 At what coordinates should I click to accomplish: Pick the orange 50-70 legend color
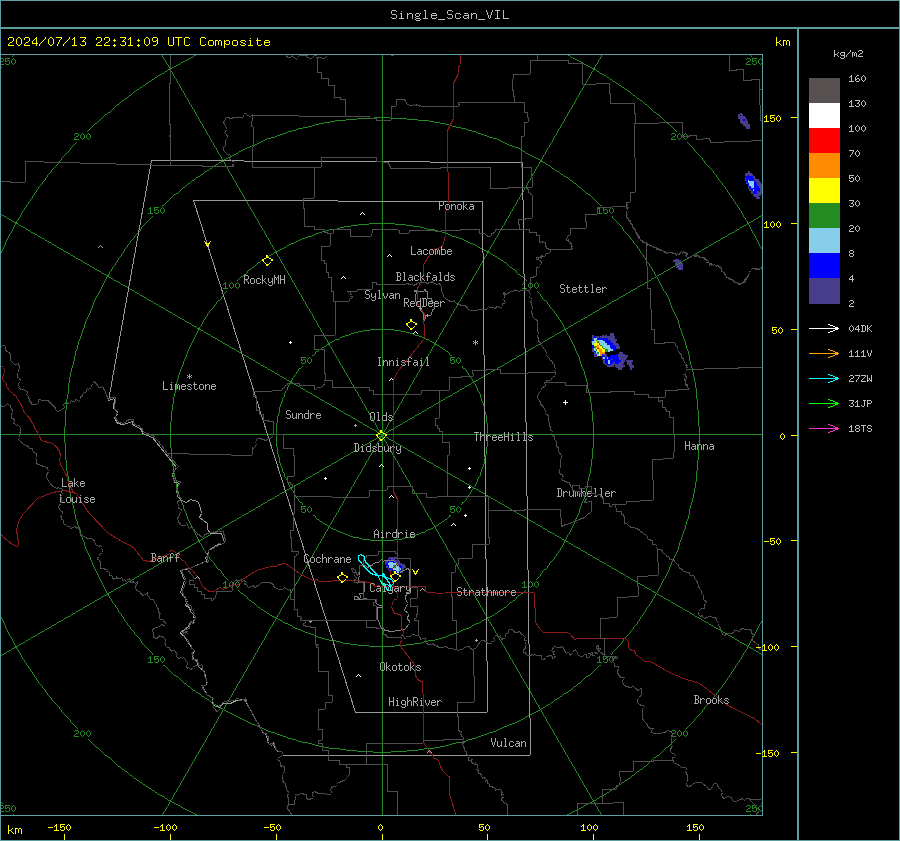pos(824,166)
